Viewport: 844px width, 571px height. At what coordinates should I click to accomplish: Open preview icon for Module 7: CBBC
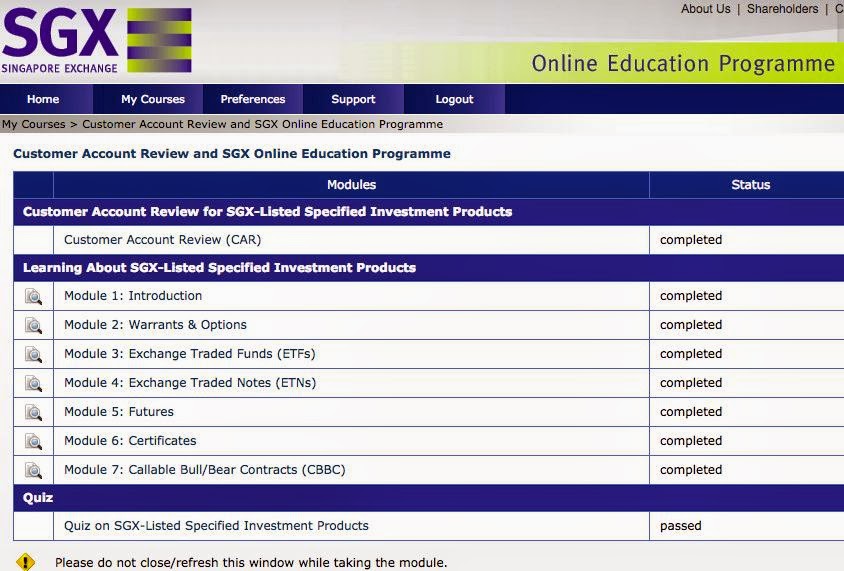(33, 470)
